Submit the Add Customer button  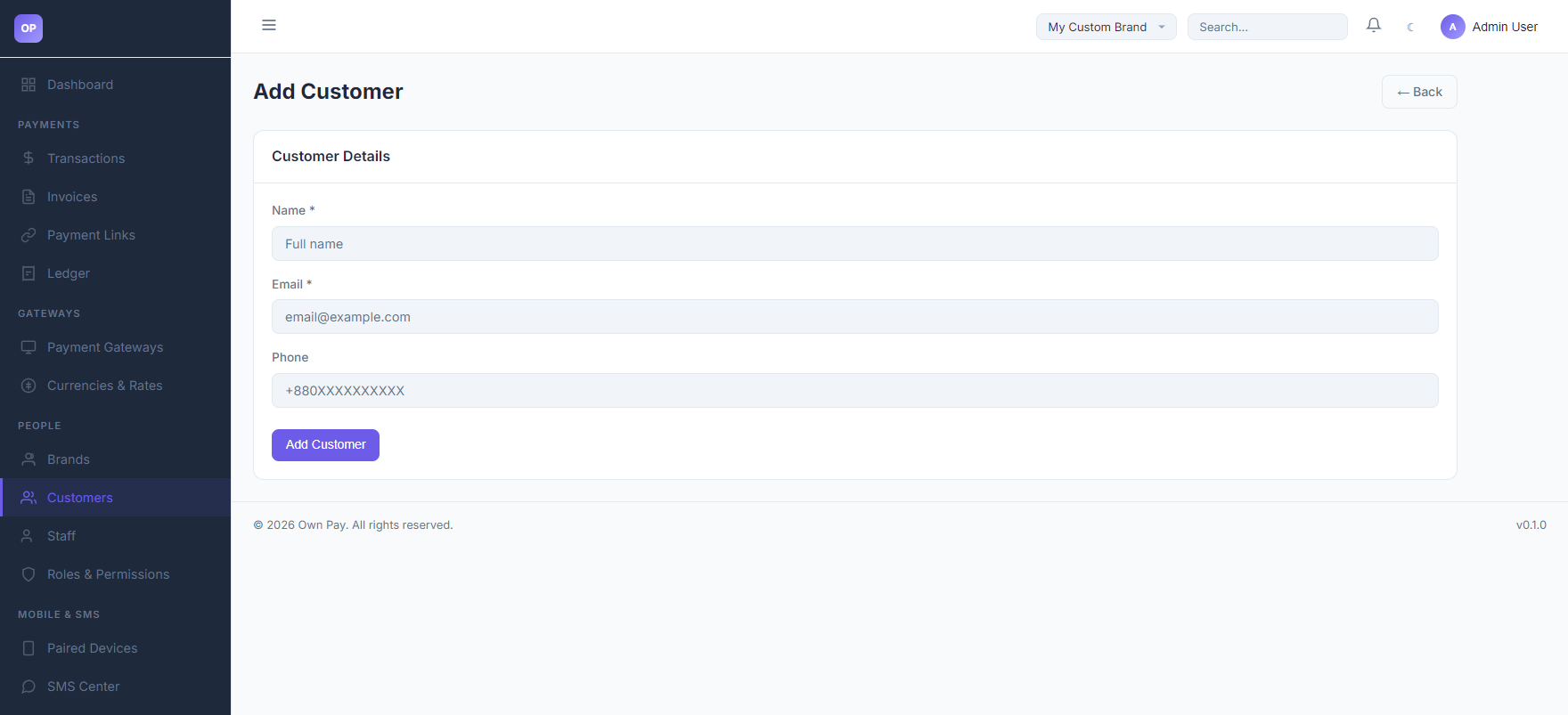point(325,445)
